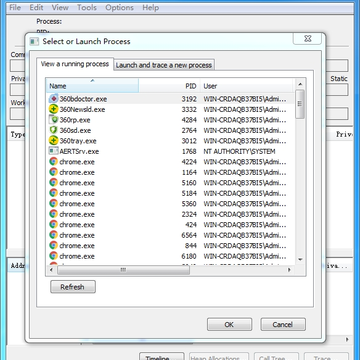360x360 pixels.
Task: Select chrome.exe name with PID 4224
Action: pyautogui.click(x=77, y=162)
